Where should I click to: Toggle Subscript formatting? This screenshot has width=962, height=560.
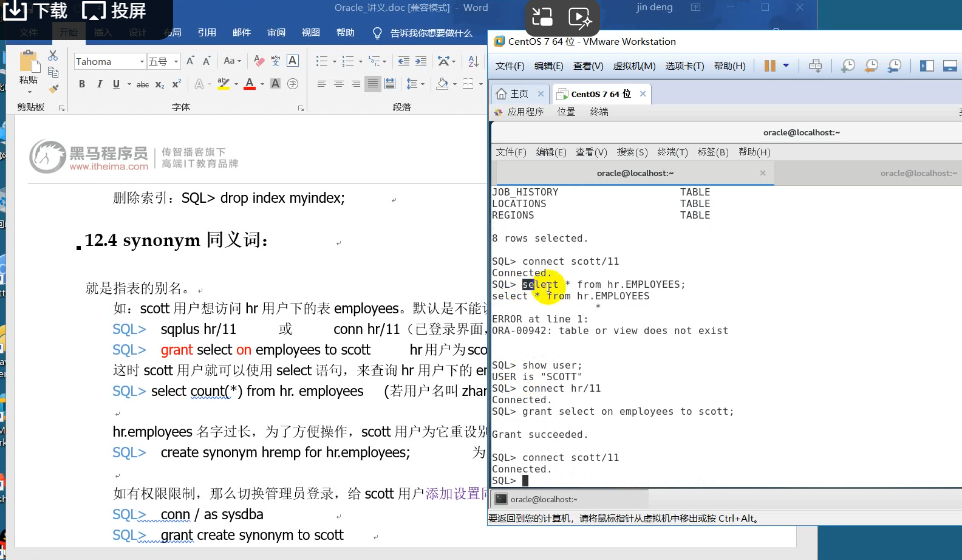pos(160,84)
